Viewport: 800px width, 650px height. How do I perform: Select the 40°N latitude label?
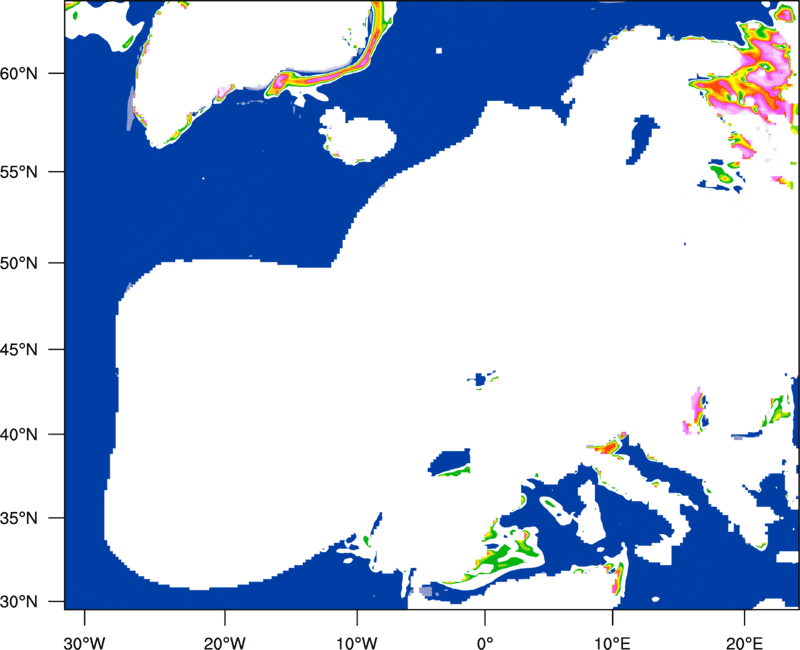tap(19, 435)
